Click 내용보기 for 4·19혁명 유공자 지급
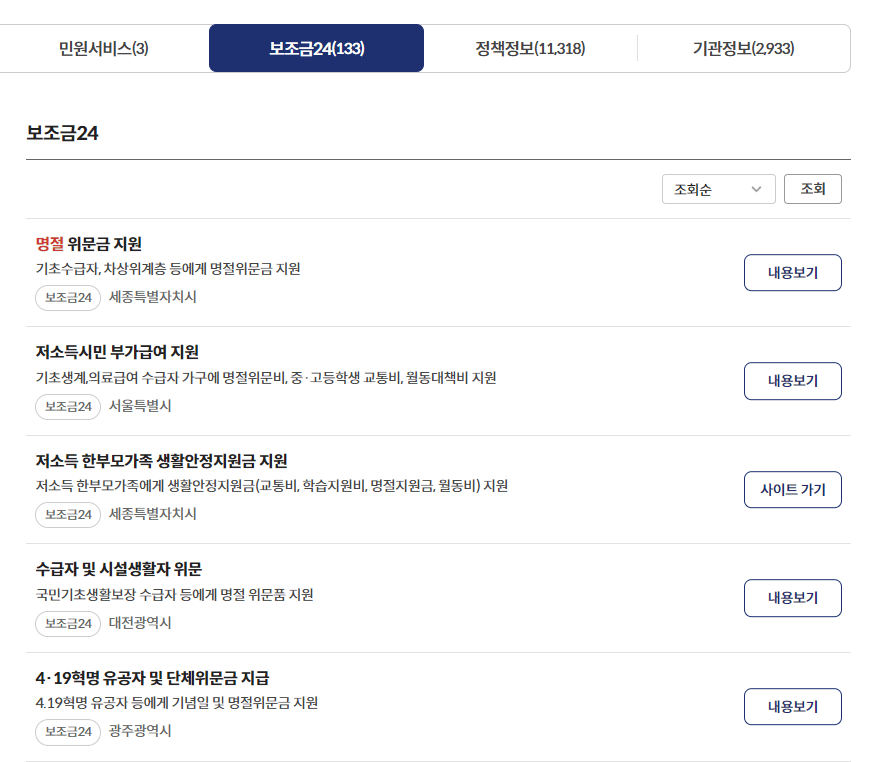The width and height of the screenshot is (872, 762). click(792, 706)
